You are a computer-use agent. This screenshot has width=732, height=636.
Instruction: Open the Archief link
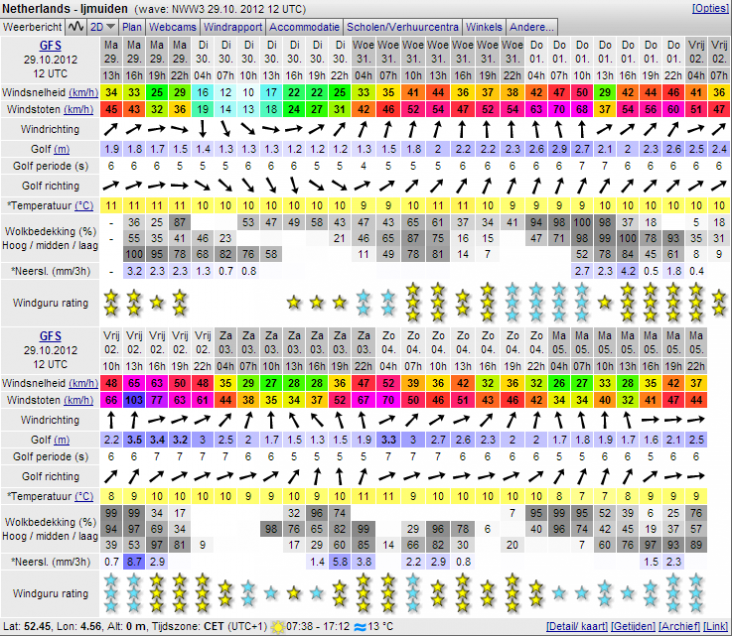680,626
